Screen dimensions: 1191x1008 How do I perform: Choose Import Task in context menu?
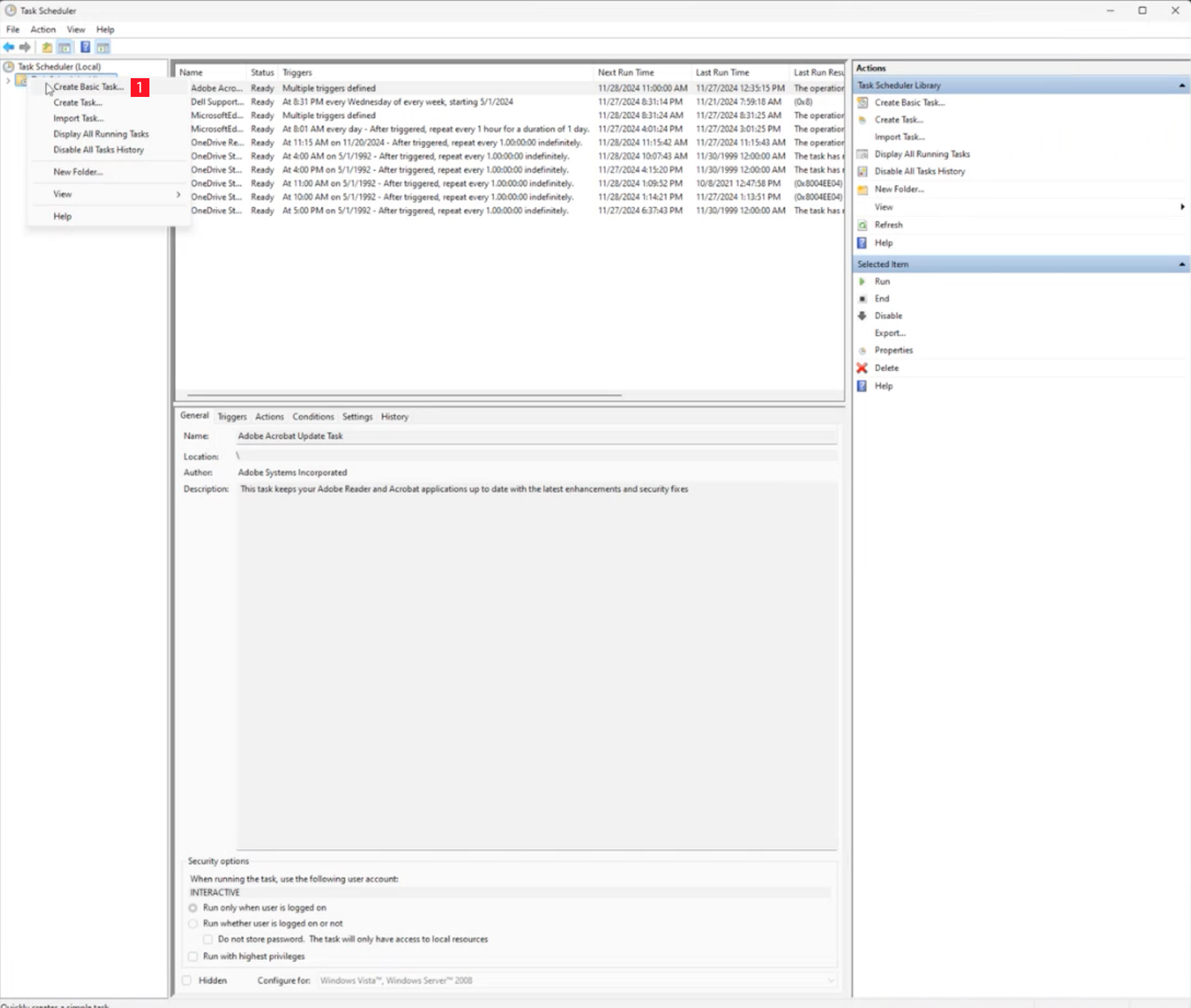[x=78, y=118]
